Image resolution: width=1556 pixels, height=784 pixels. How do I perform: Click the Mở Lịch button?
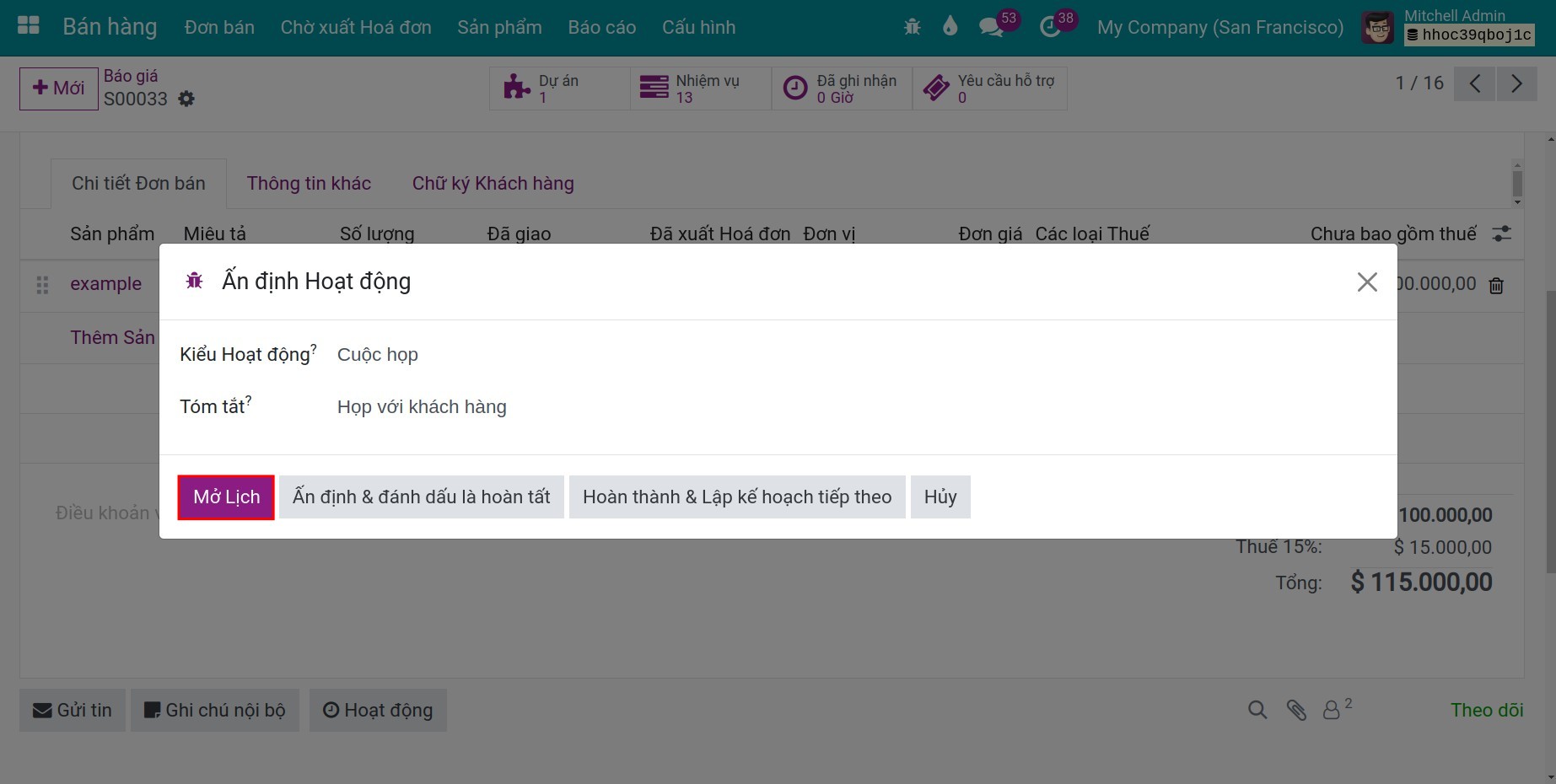tap(226, 497)
